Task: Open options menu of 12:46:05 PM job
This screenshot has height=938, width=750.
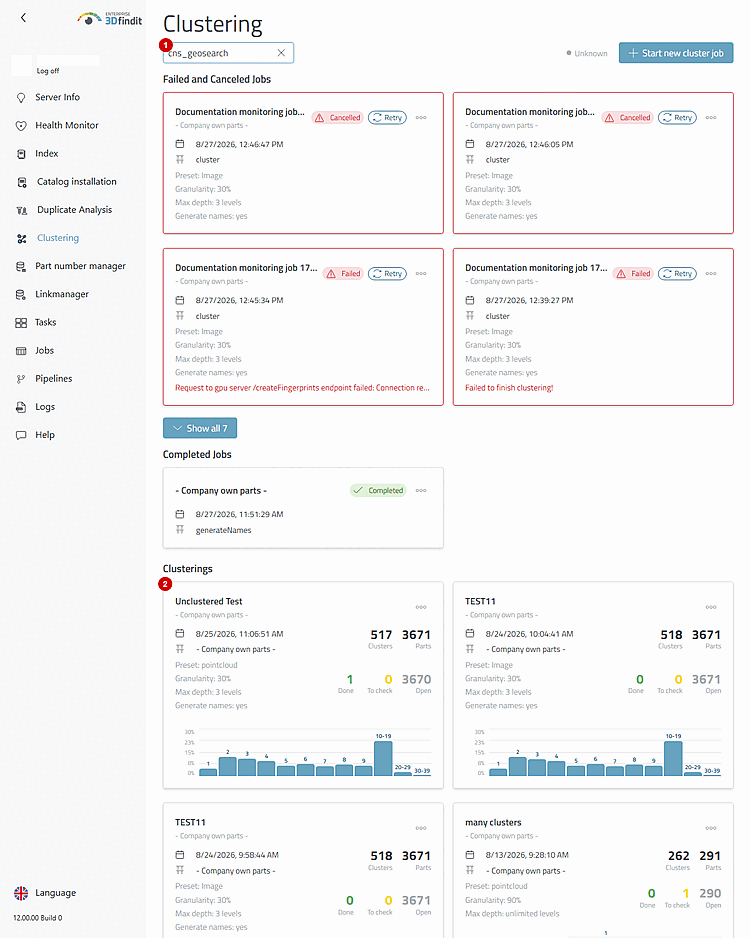Action: point(711,117)
